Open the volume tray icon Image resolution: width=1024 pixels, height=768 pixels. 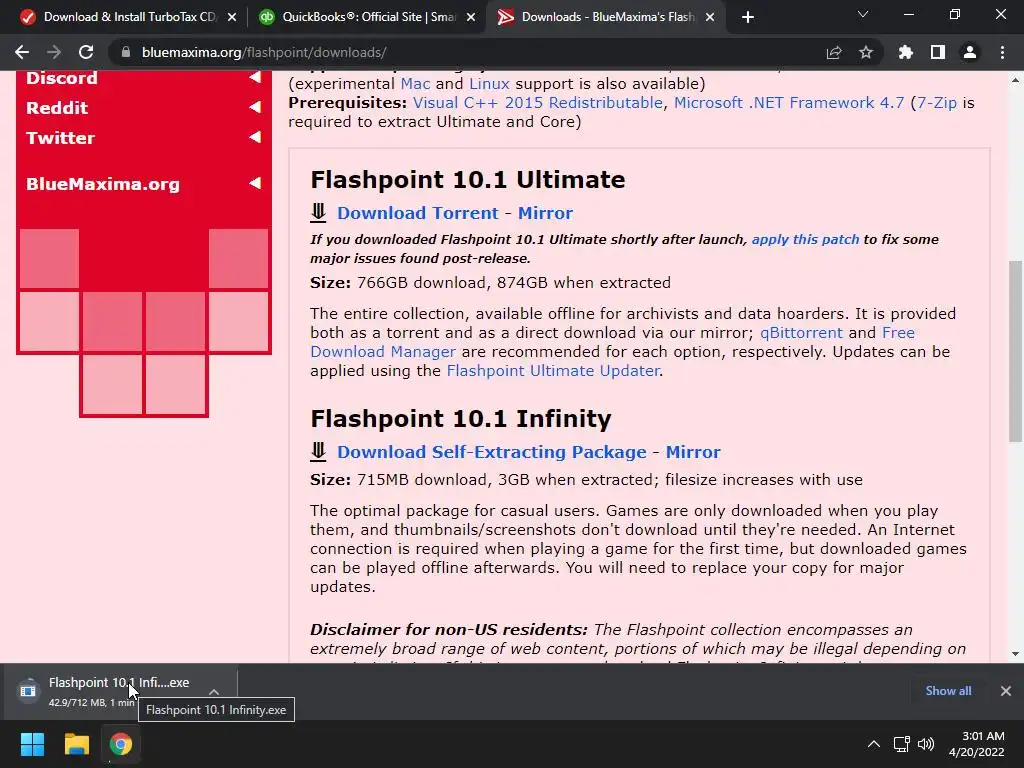coord(926,744)
